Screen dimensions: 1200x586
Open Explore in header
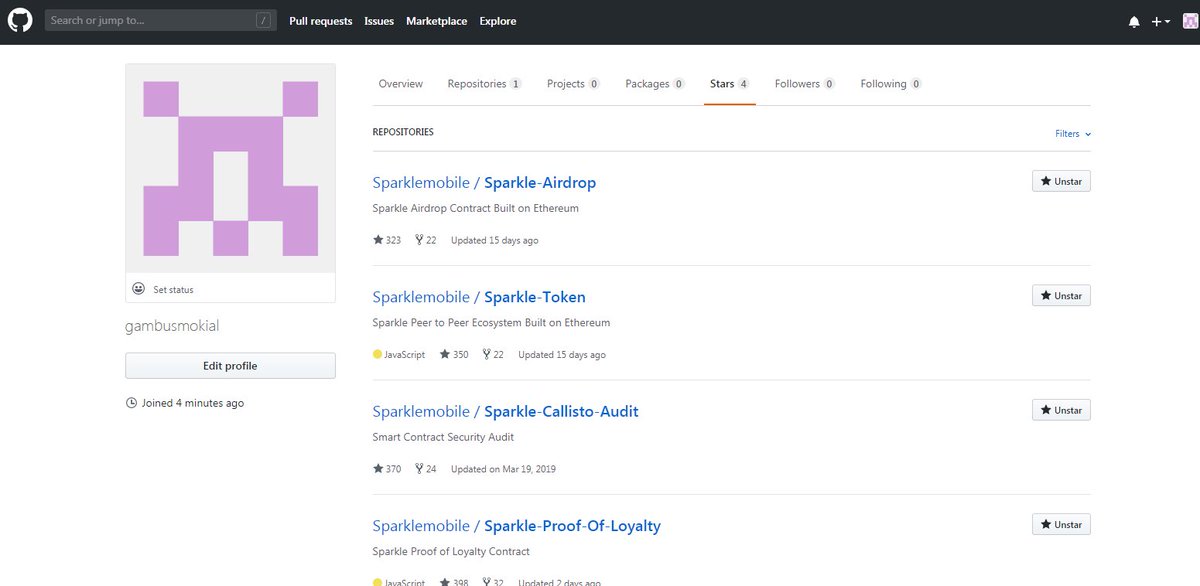498,21
